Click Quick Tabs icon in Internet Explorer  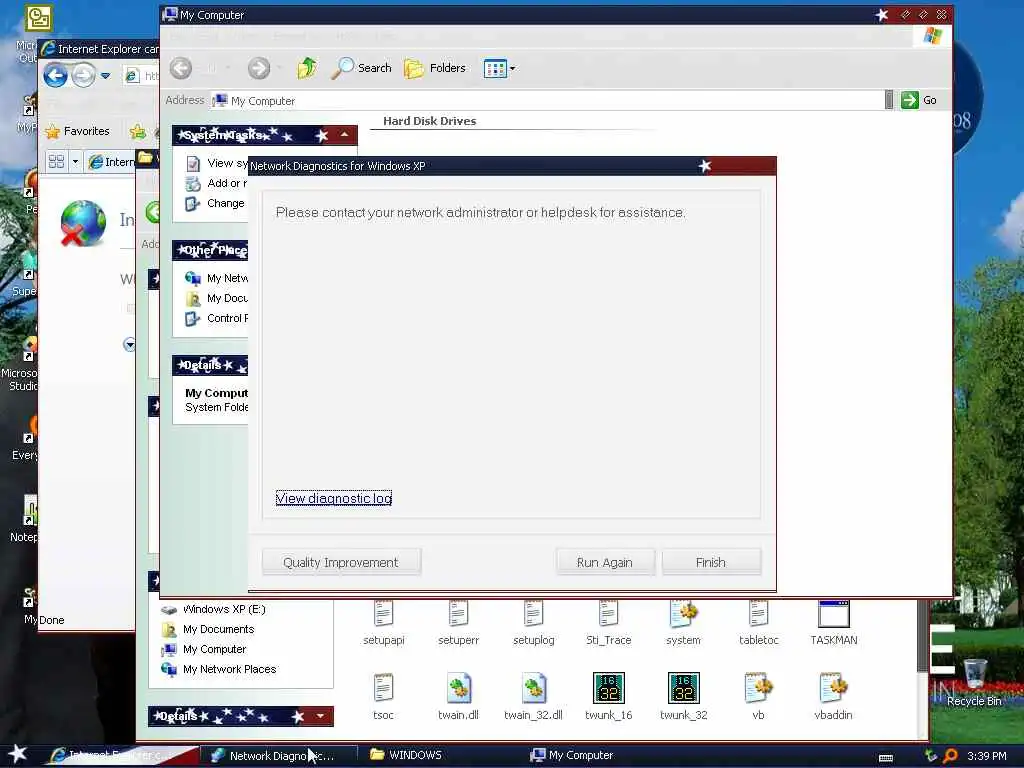[x=56, y=161]
